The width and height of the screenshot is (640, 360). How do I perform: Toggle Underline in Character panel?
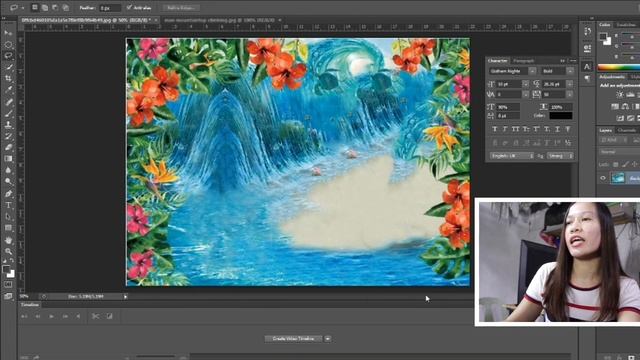(x=557, y=129)
